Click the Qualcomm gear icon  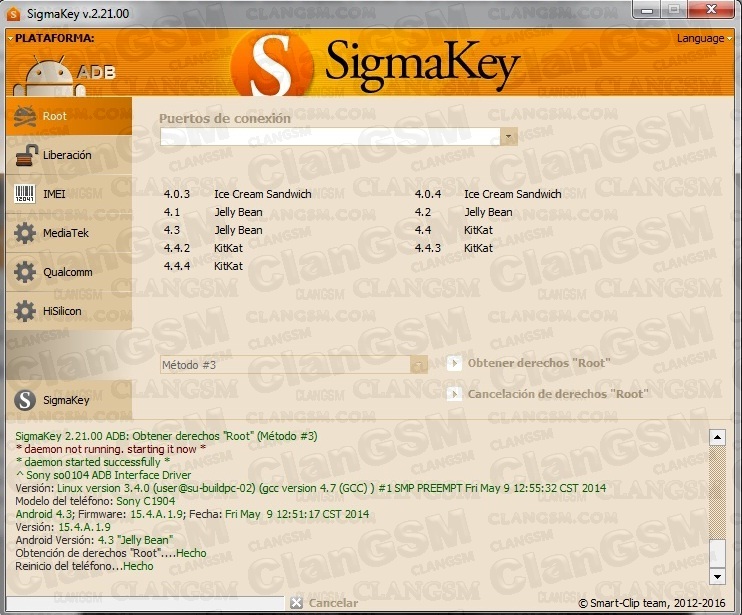tap(25, 272)
